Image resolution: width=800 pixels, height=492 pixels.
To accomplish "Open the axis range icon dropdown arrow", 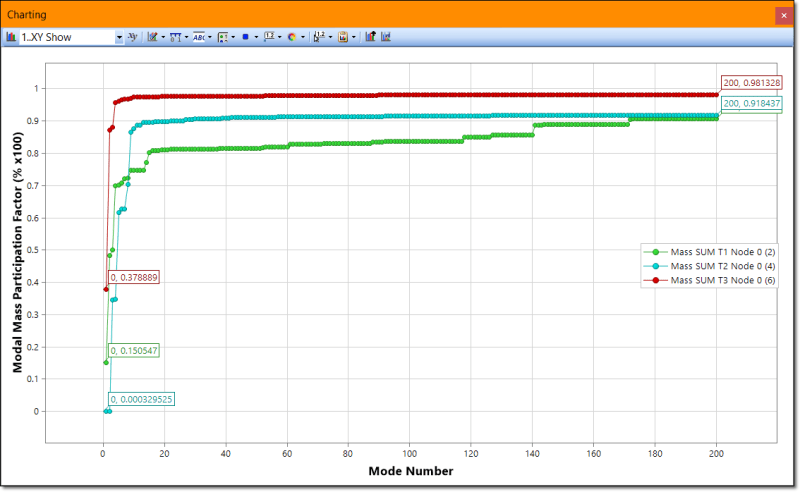I will (186, 37).
